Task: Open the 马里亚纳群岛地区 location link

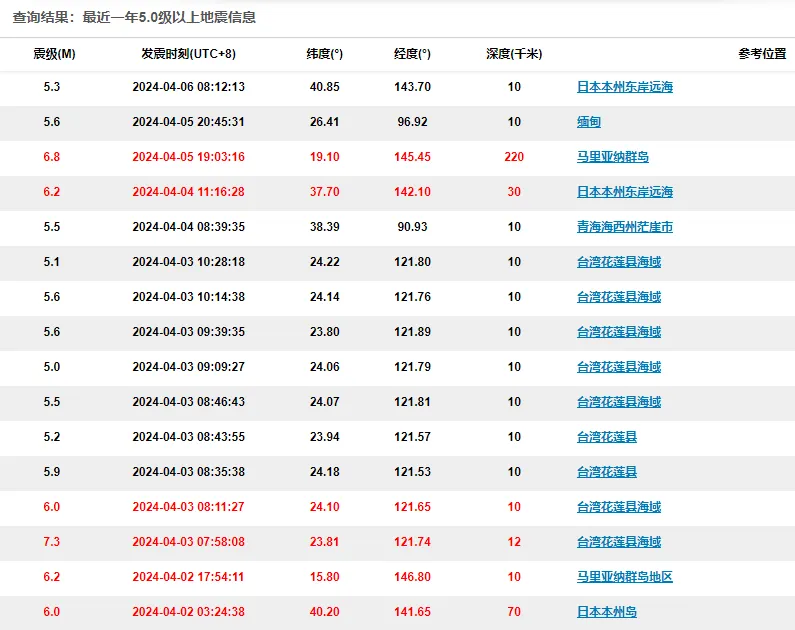Action: pos(625,576)
